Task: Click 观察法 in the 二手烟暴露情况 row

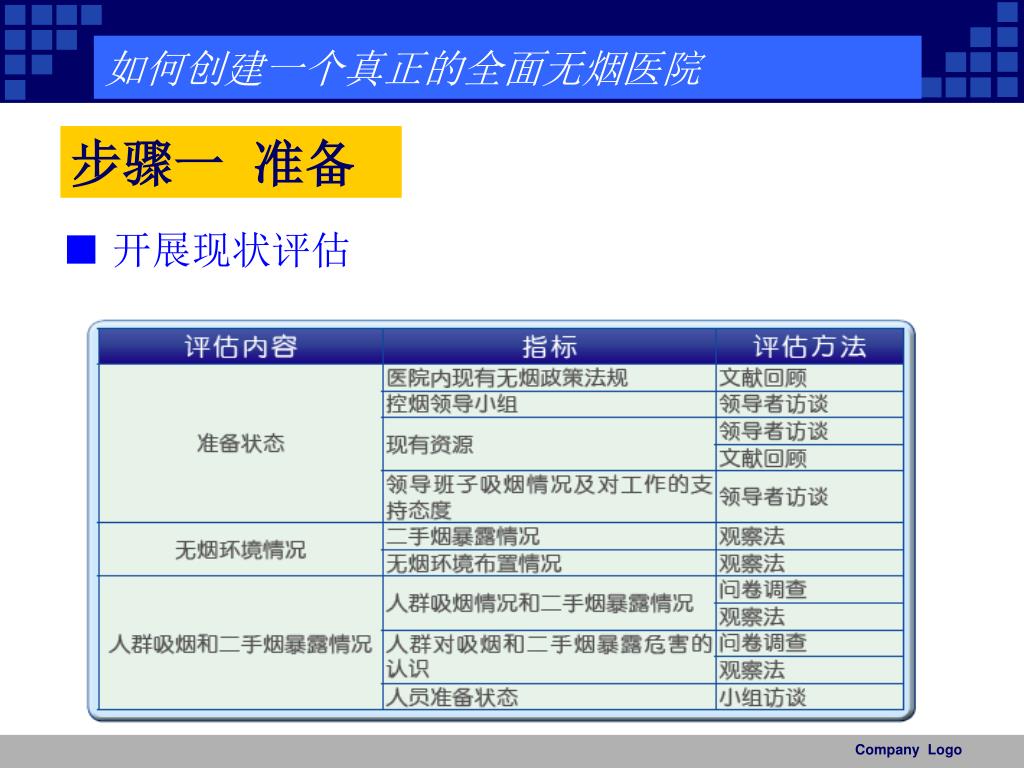Action: pyautogui.click(x=810, y=536)
